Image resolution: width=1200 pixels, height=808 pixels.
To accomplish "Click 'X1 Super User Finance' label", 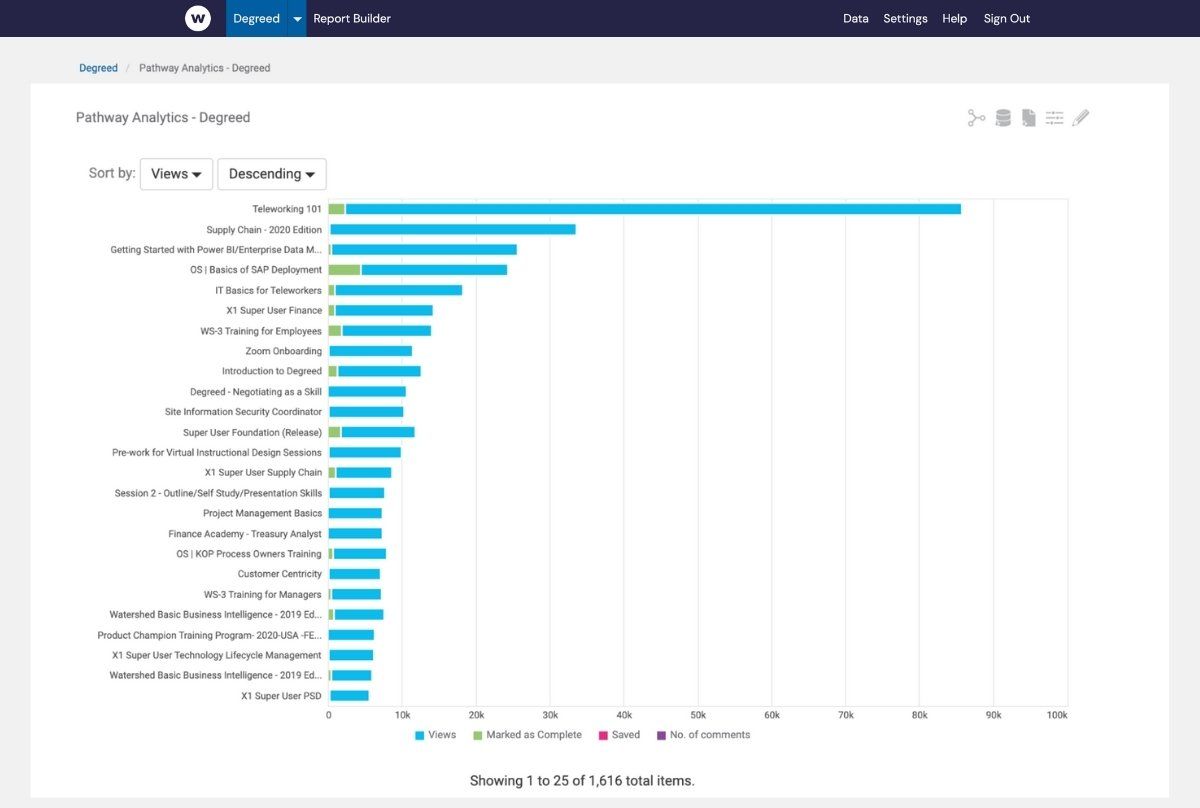I will point(274,311).
